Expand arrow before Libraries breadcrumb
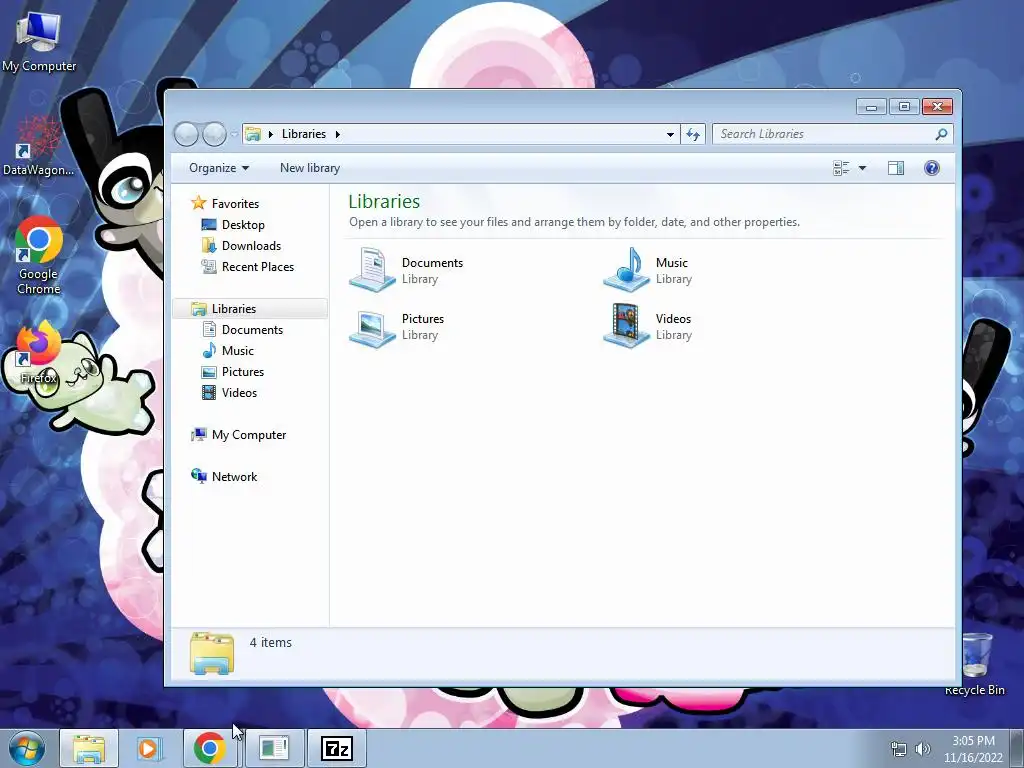Screen dimensions: 1024x768 coord(271,135)
